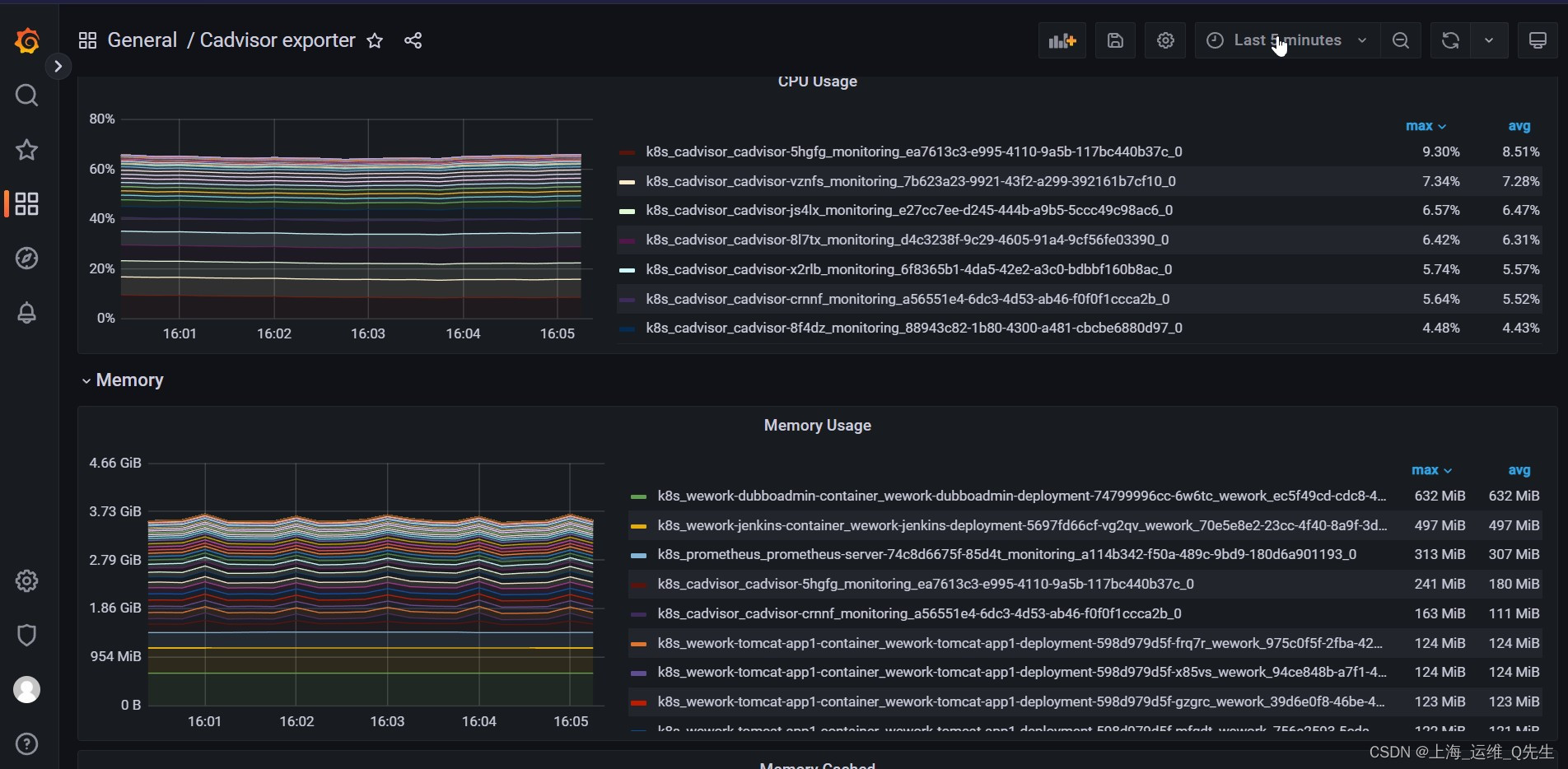Toggle cadvisor-crnnf series in Memory Usage legend

coord(919,614)
